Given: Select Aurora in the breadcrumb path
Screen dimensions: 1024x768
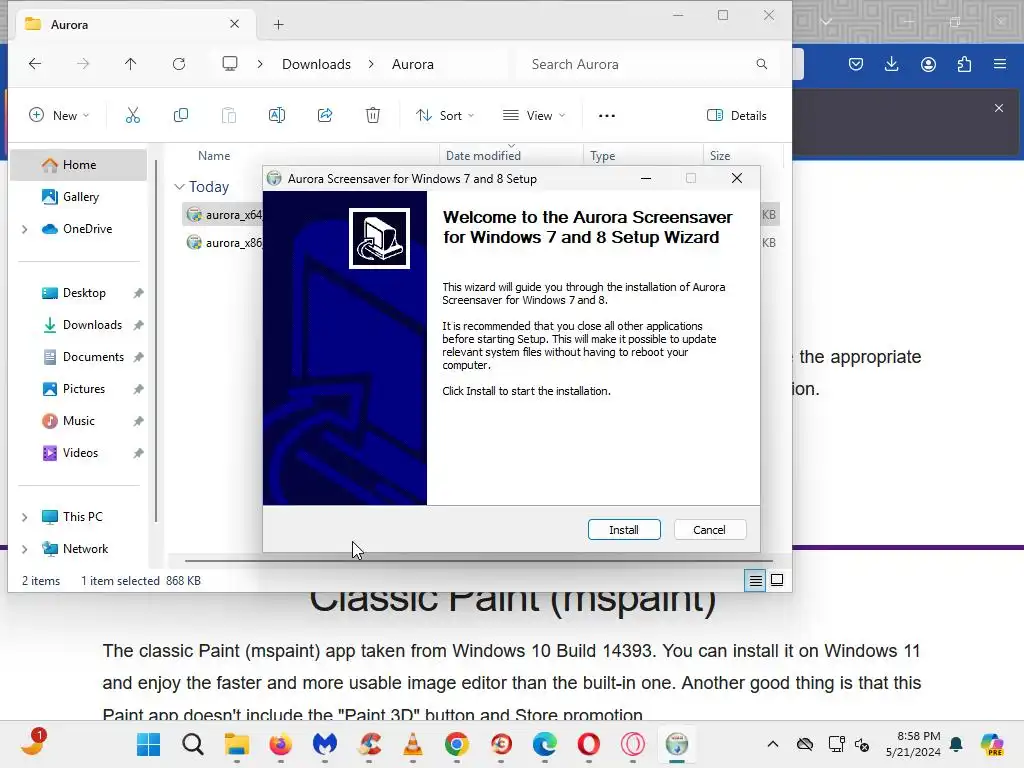Looking at the screenshot, I should (413, 64).
